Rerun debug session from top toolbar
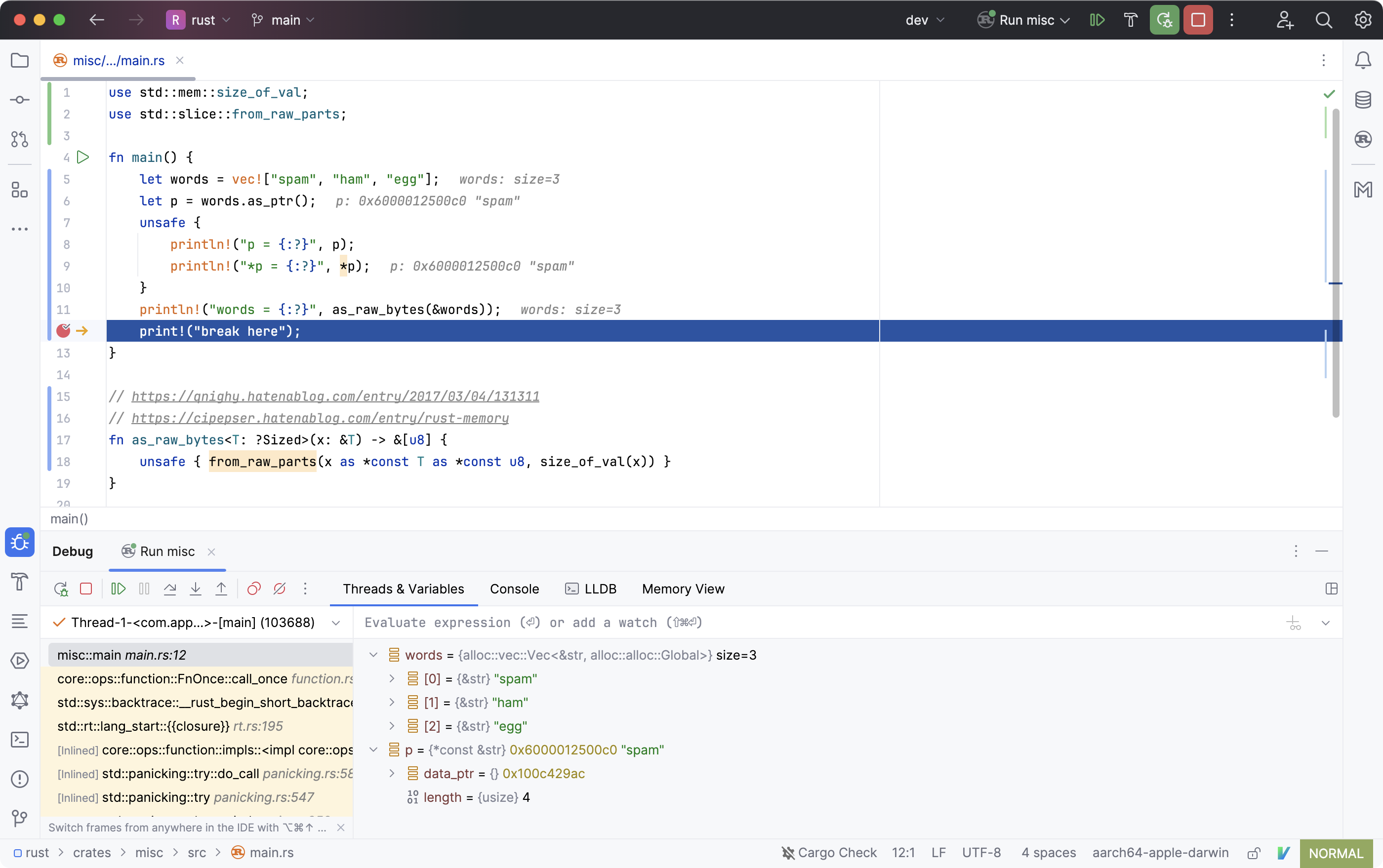This screenshot has width=1383, height=868. pos(1164,20)
